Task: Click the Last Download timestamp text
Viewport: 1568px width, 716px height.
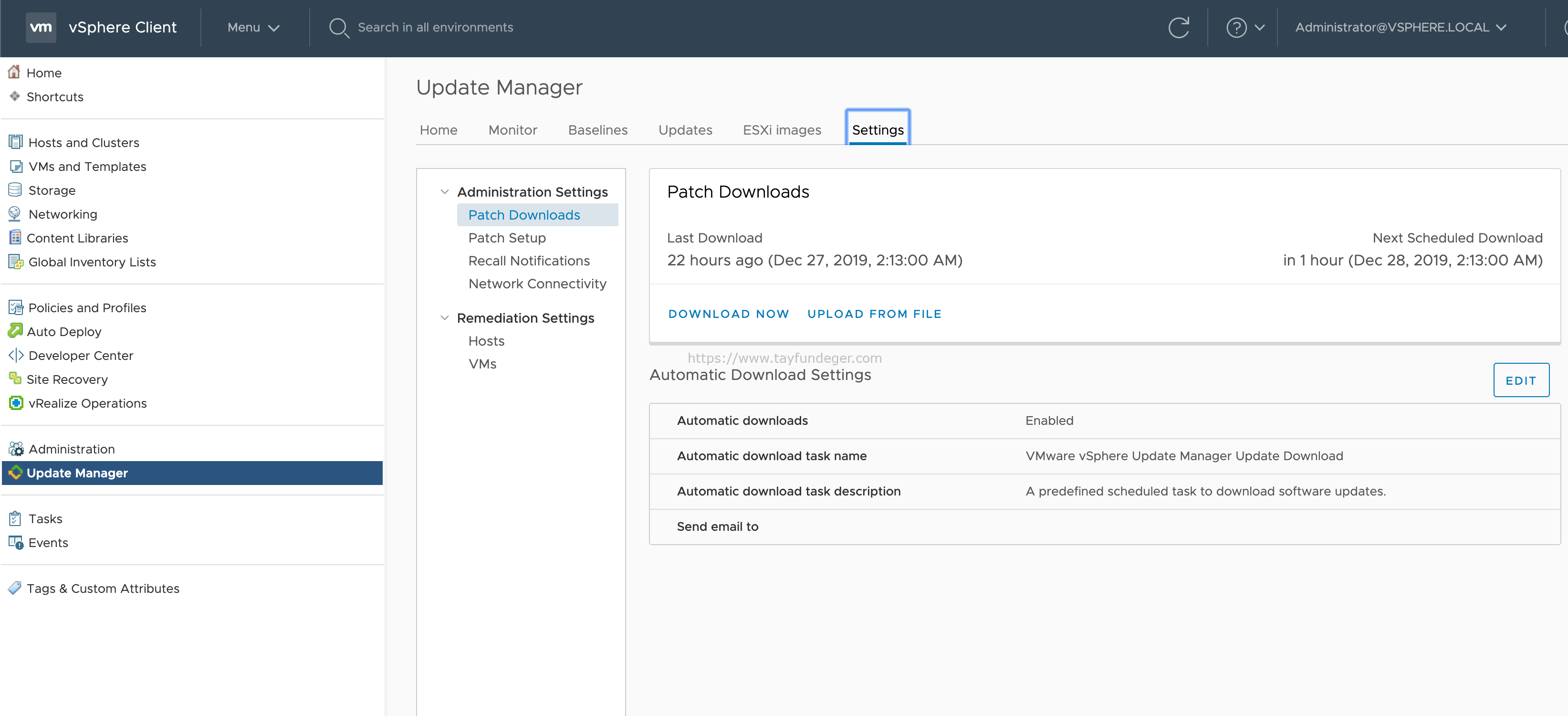Action: [x=815, y=261]
